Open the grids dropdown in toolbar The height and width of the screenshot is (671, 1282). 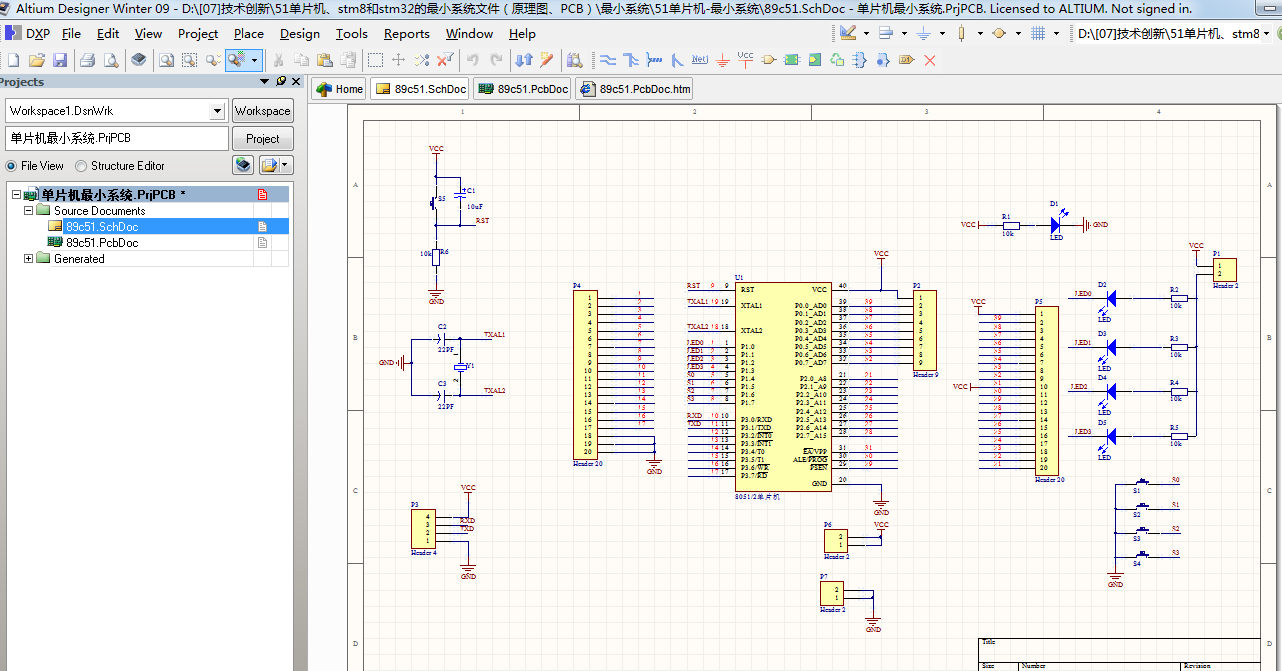click(x=1056, y=33)
